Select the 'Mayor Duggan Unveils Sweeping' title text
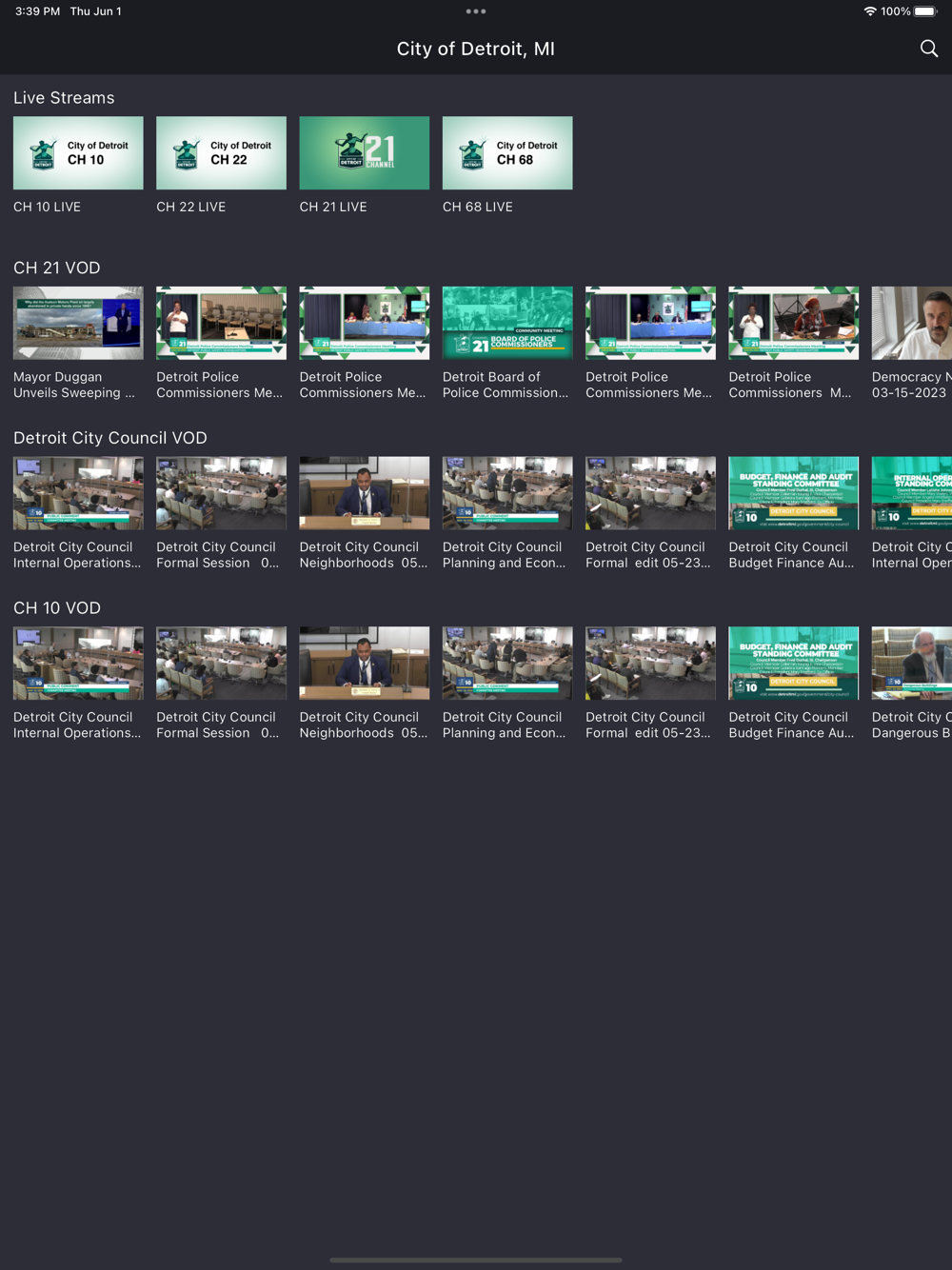Viewport: 952px width, 1270px height. [x=74, y=385]
